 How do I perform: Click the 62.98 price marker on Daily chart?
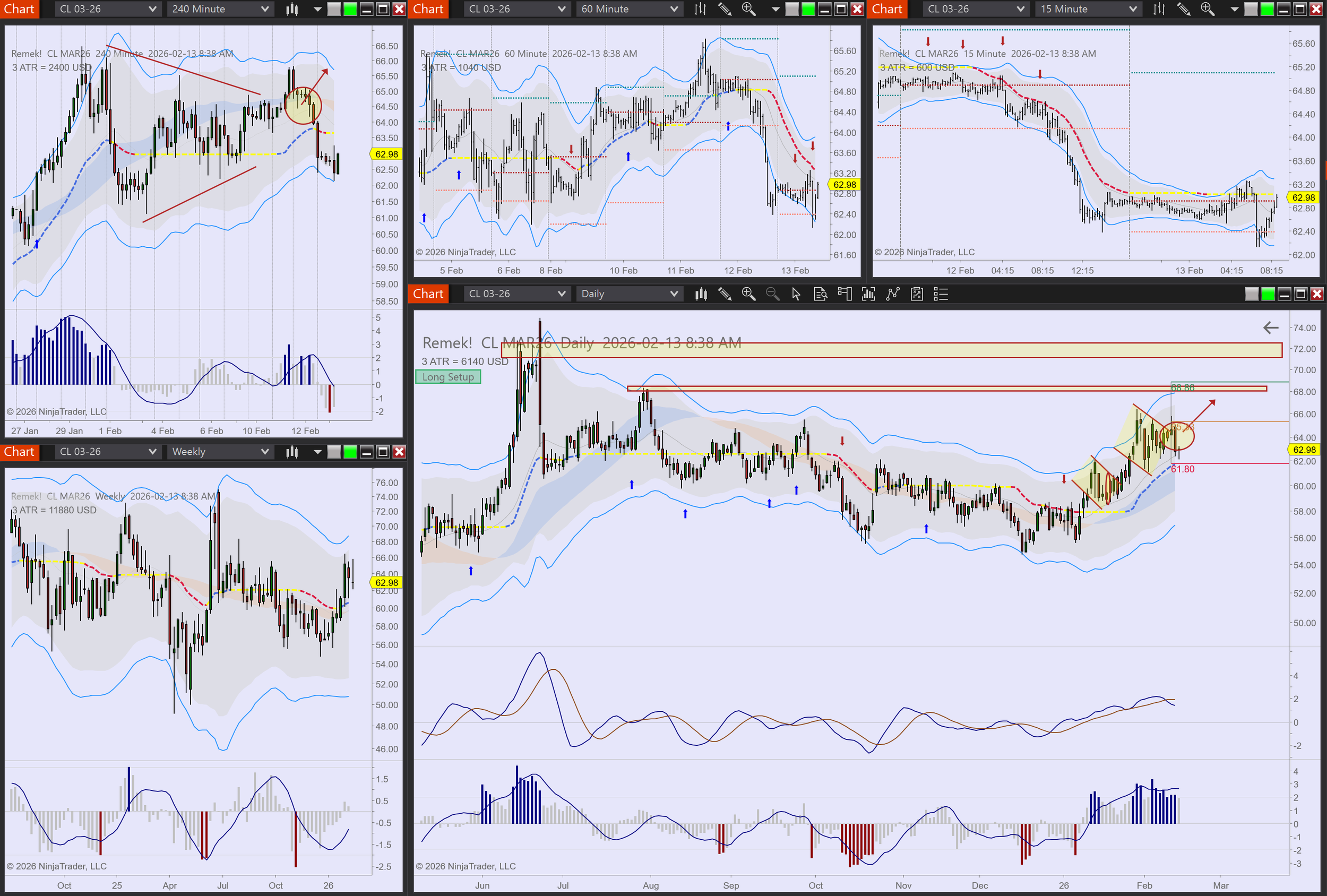(x=1304, y=450)
